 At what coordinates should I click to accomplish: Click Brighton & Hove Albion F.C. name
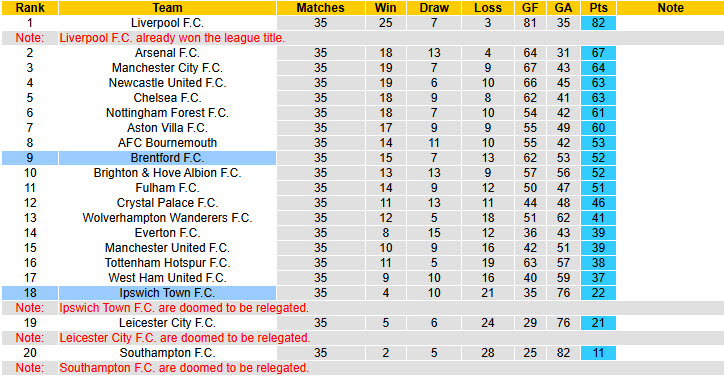(167, 173)
